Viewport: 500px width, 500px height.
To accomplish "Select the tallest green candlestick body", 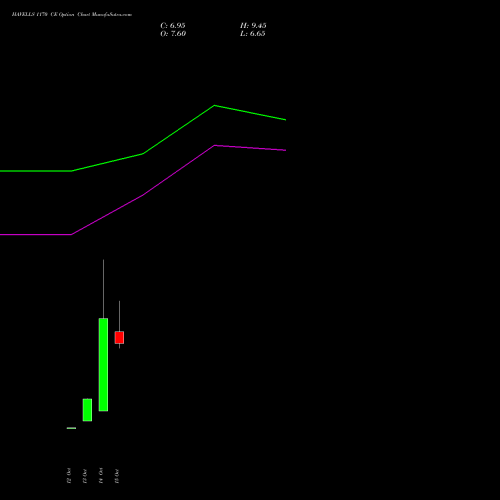I will (103, 365).
